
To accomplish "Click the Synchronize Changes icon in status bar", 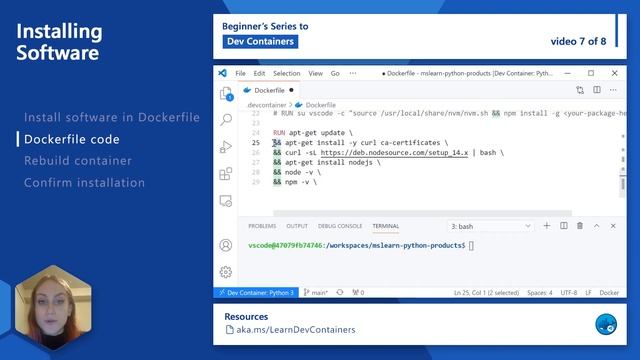I will (340, 292).
